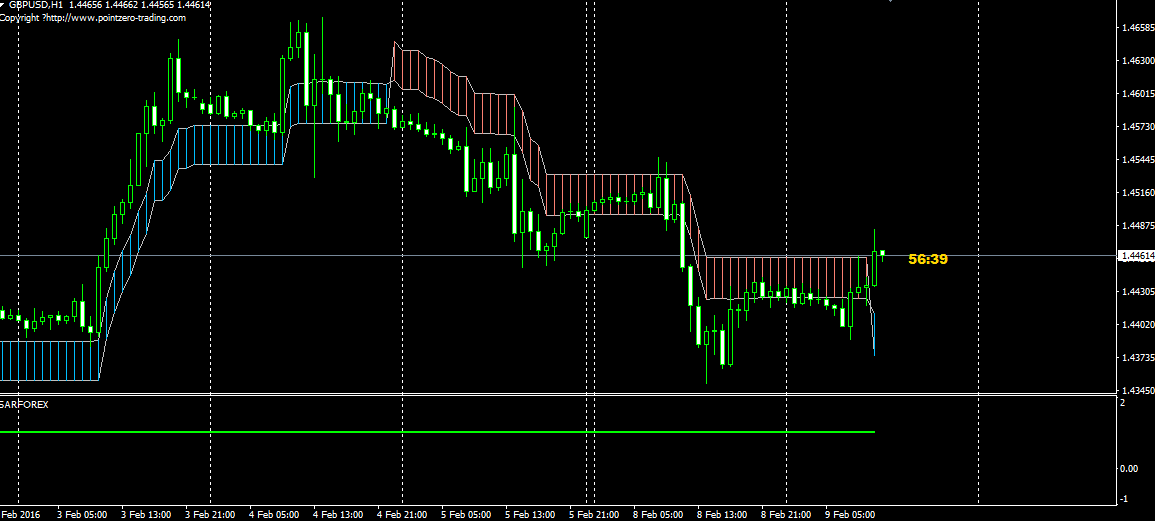
Task: Click the SARFOREX indicator window label
Action: pos(24,404)
